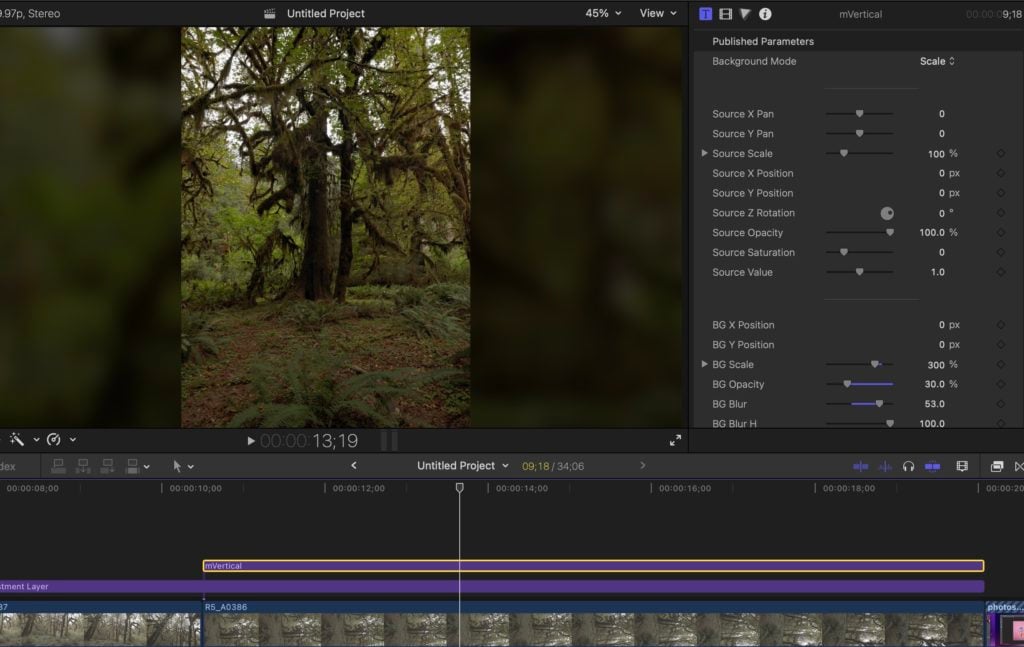Open clip appearance filmstrip icon
1024x647 pixels.
coord(962,466)
